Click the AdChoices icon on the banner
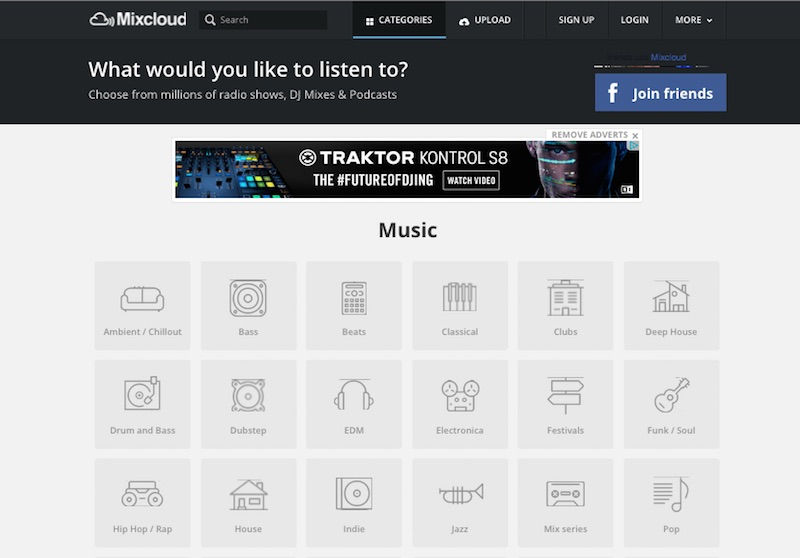800x558 pixels. 633,145
